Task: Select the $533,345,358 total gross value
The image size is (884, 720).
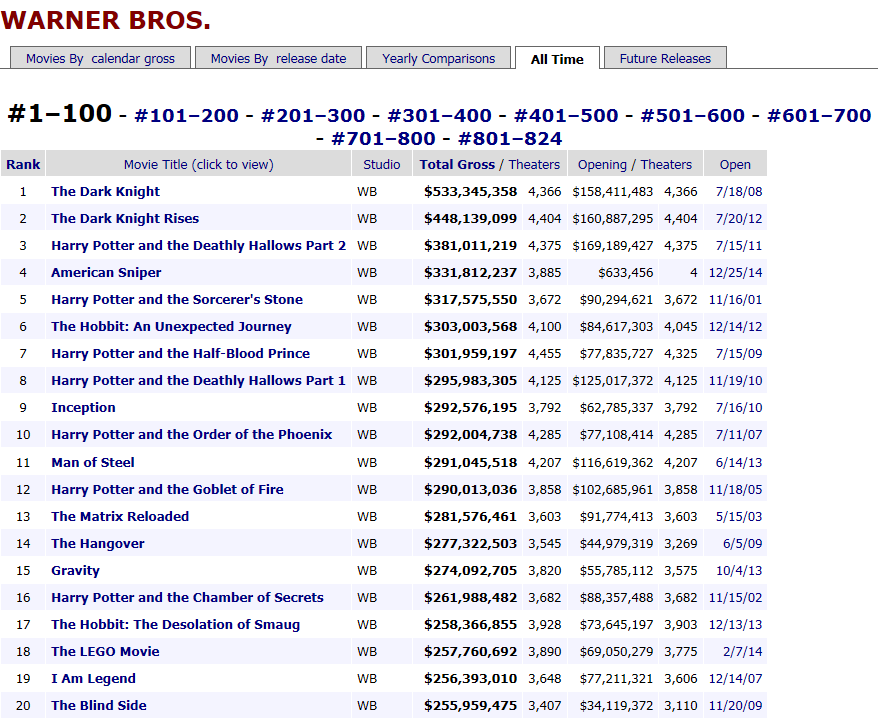Action: 470,192
